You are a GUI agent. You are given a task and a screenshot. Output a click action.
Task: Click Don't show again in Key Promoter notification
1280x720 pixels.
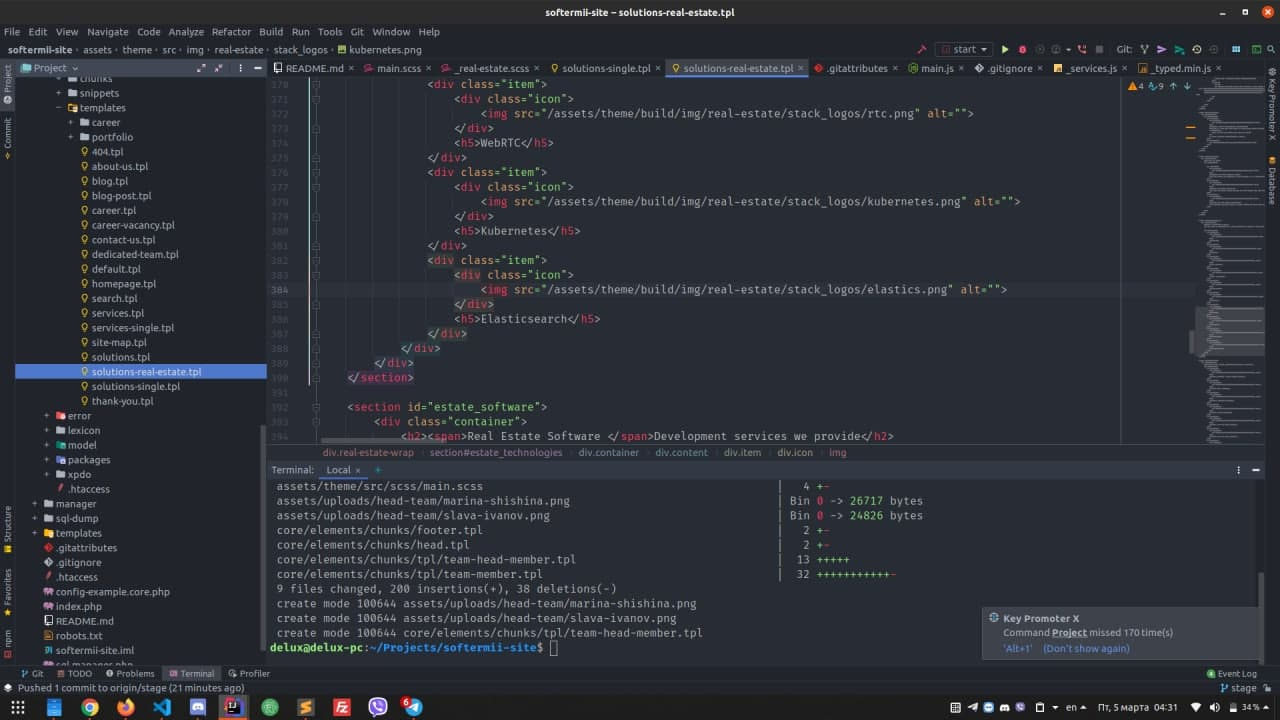1086,648
